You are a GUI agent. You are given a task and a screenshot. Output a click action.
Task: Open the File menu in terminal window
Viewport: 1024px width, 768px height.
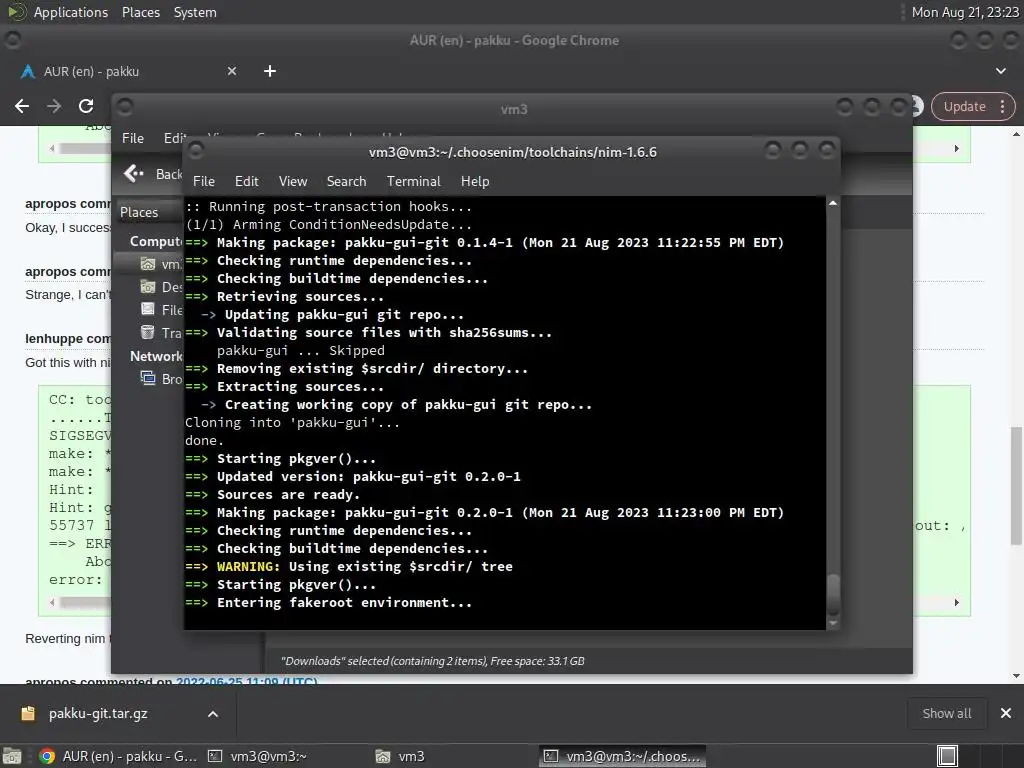tap(204, 182)
